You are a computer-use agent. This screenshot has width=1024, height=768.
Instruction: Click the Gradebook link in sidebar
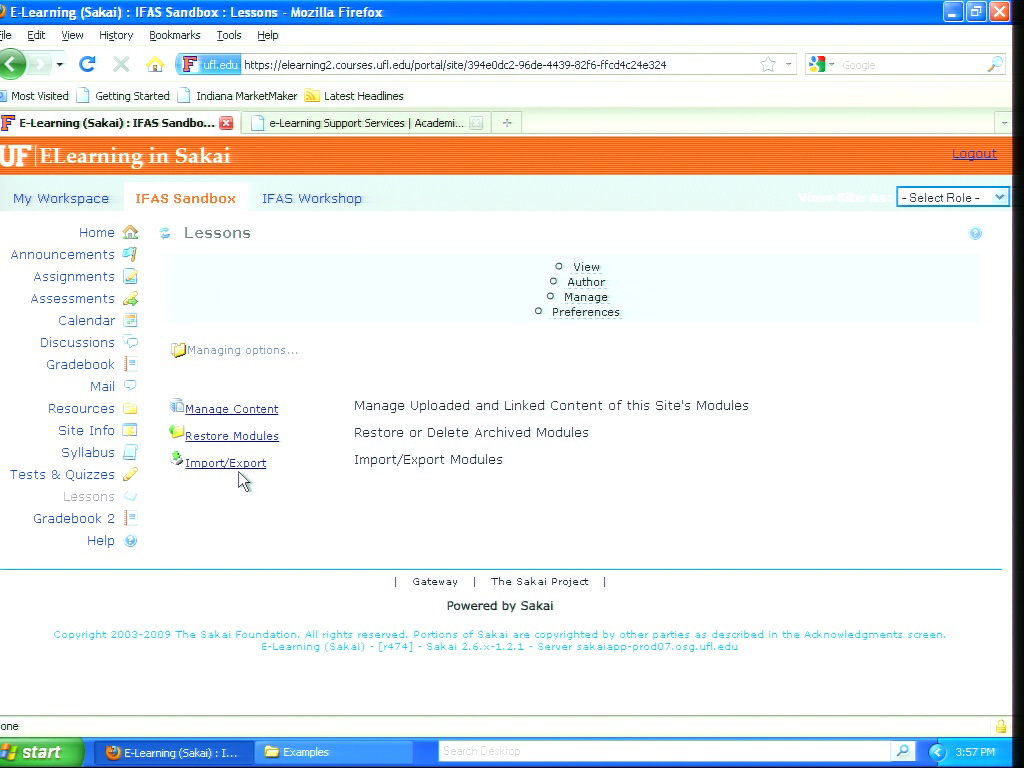(80, 364)
